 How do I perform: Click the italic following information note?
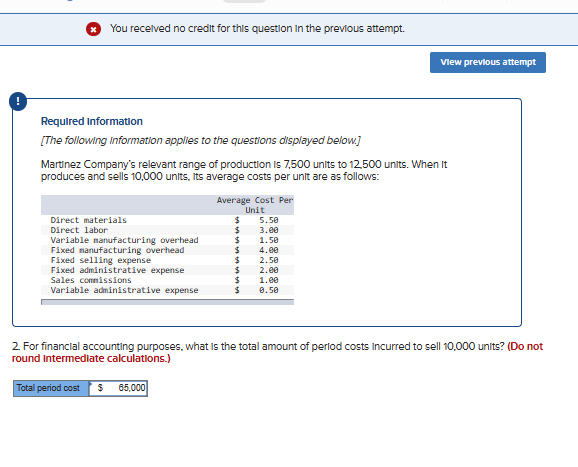coord(201,140)
